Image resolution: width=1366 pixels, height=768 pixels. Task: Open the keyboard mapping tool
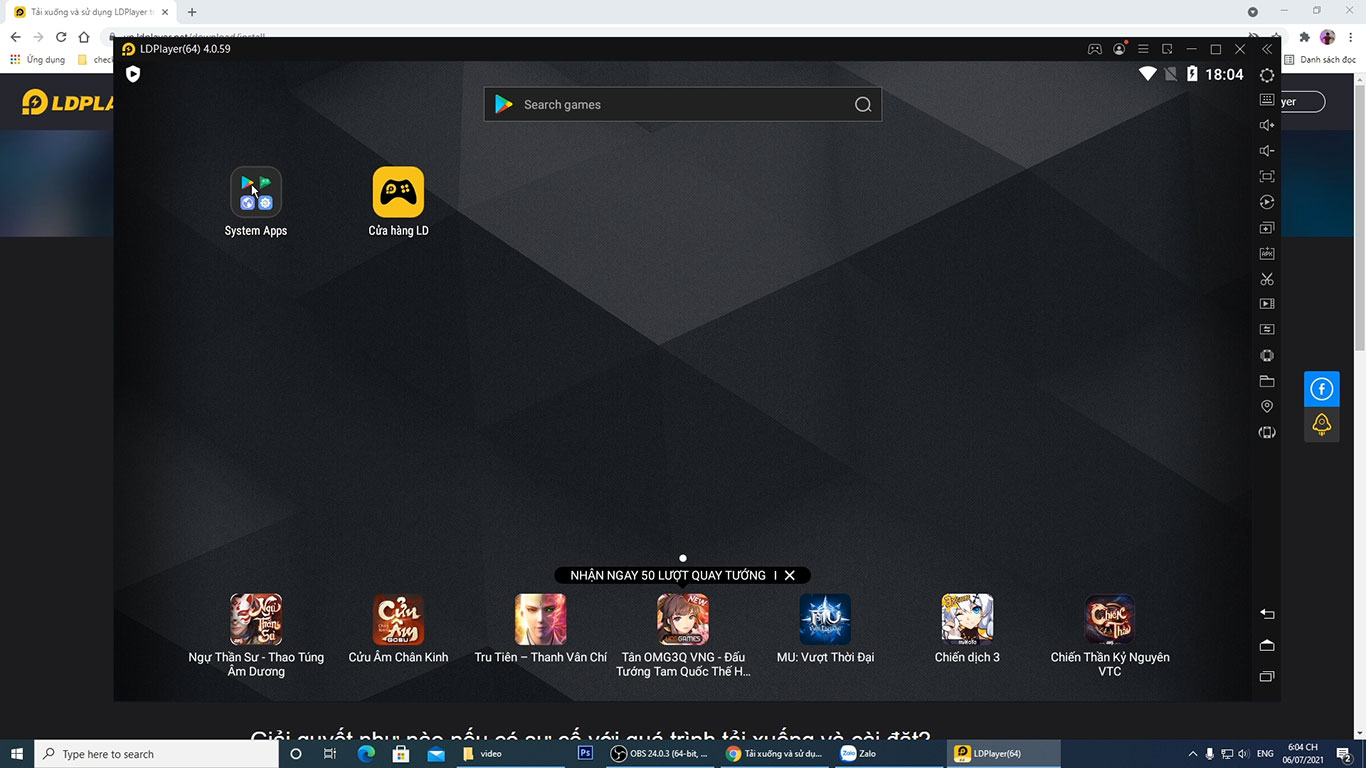1267,100
